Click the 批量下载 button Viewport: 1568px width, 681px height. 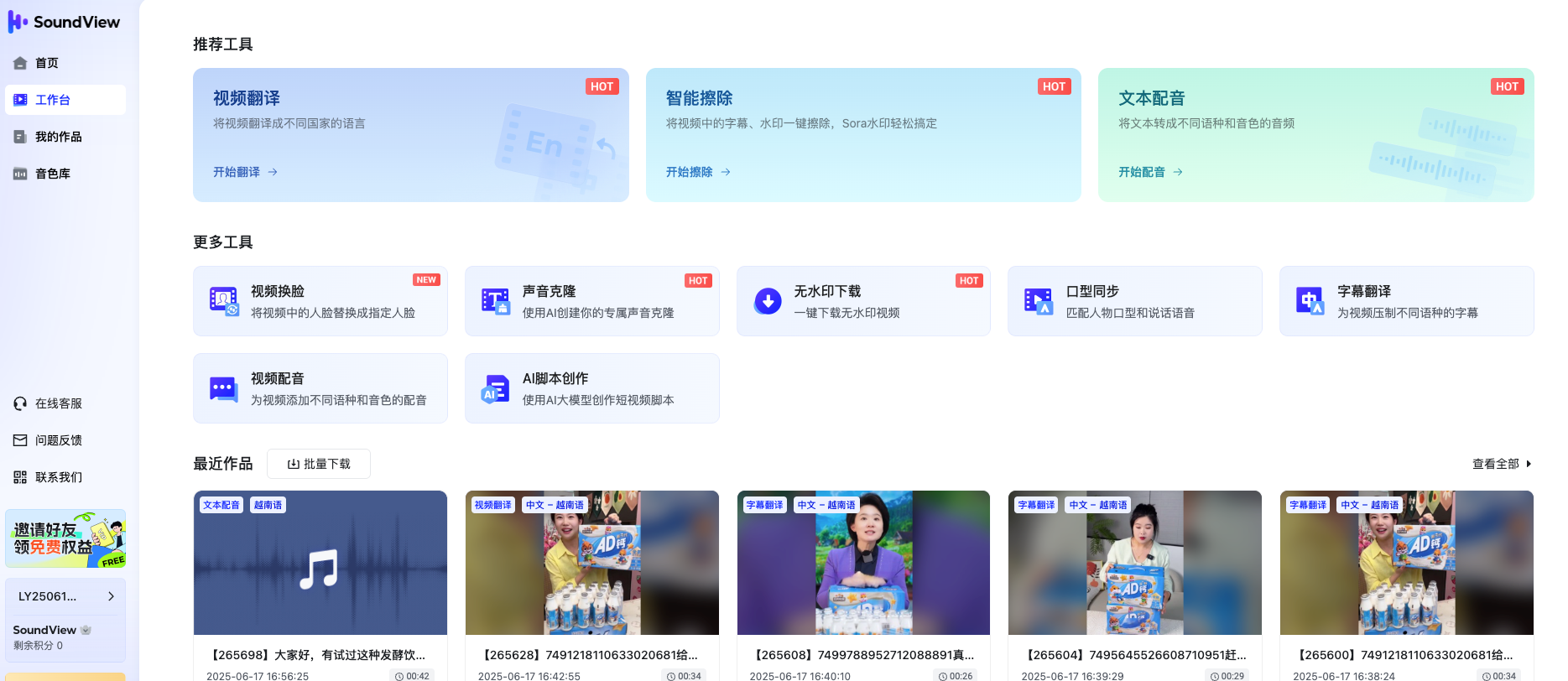(319, 464)
